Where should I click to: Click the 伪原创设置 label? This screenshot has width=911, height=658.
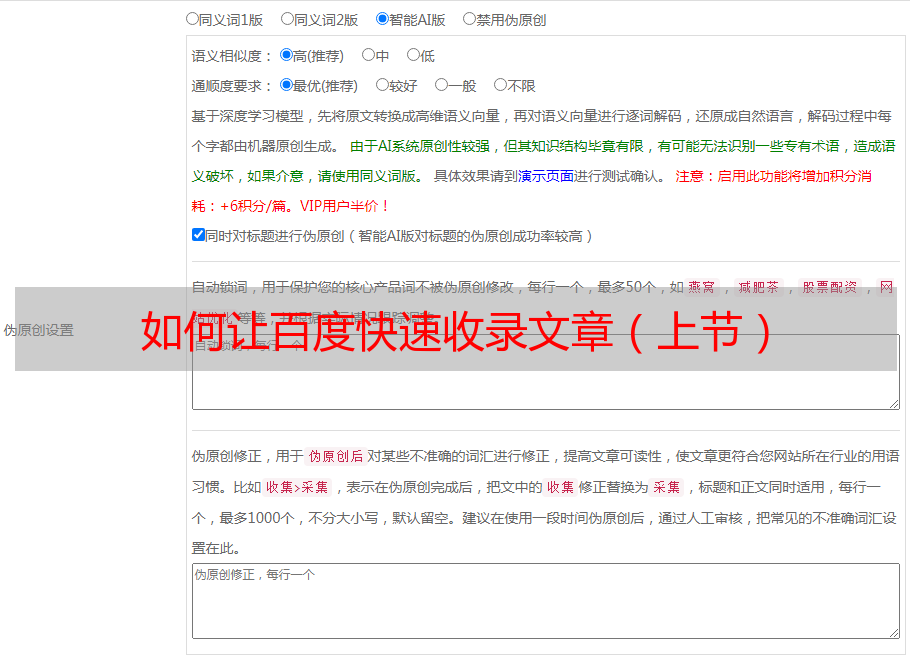[x=39, y=330]
